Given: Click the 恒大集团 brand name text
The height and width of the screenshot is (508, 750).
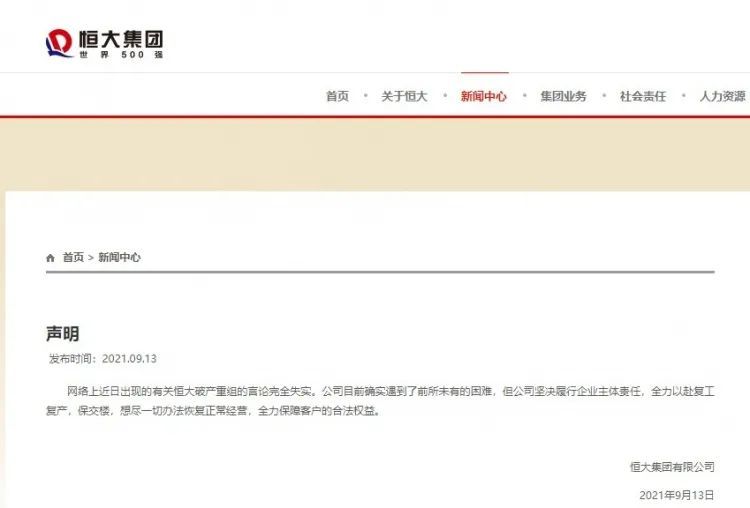Looking at the screenshot, I should (x=121, y=39).
